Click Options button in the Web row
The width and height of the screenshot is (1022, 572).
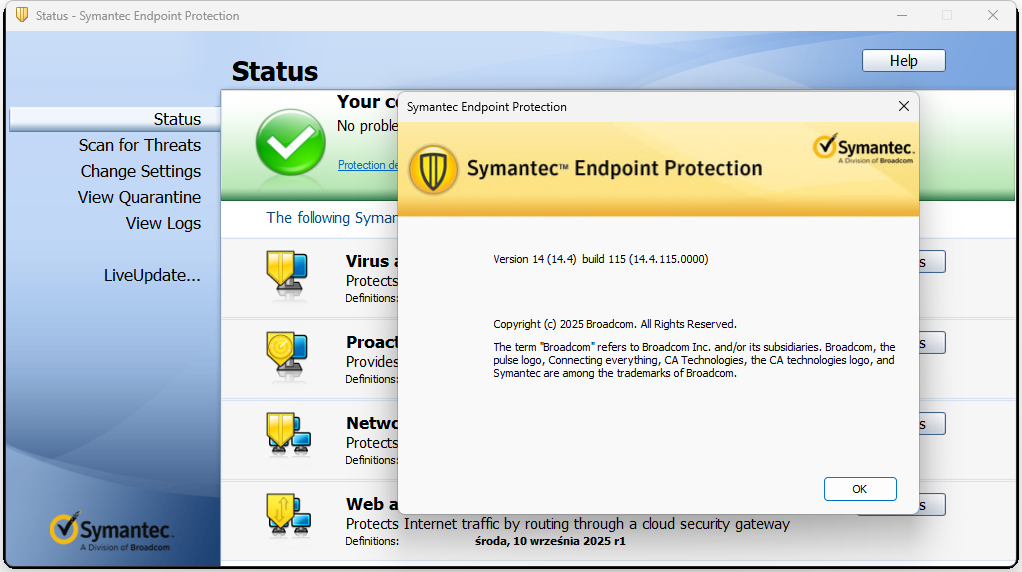click(932, 505)
